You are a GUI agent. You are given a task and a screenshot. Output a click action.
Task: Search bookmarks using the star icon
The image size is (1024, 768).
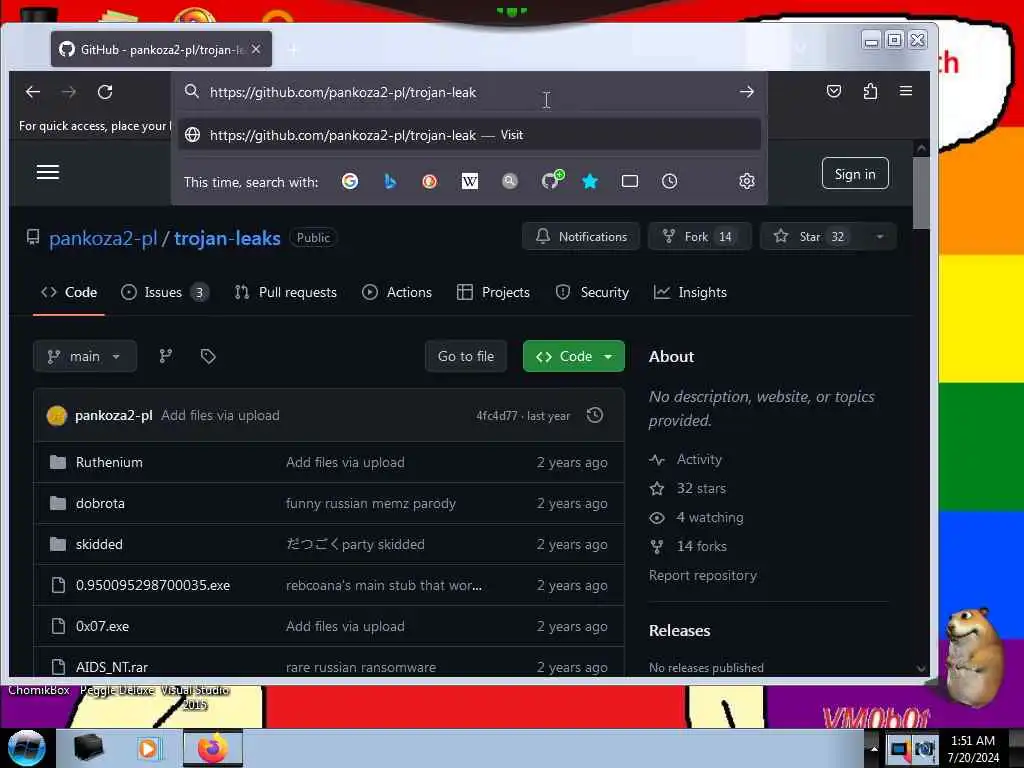pyautogui.click(x=590, y=181)
